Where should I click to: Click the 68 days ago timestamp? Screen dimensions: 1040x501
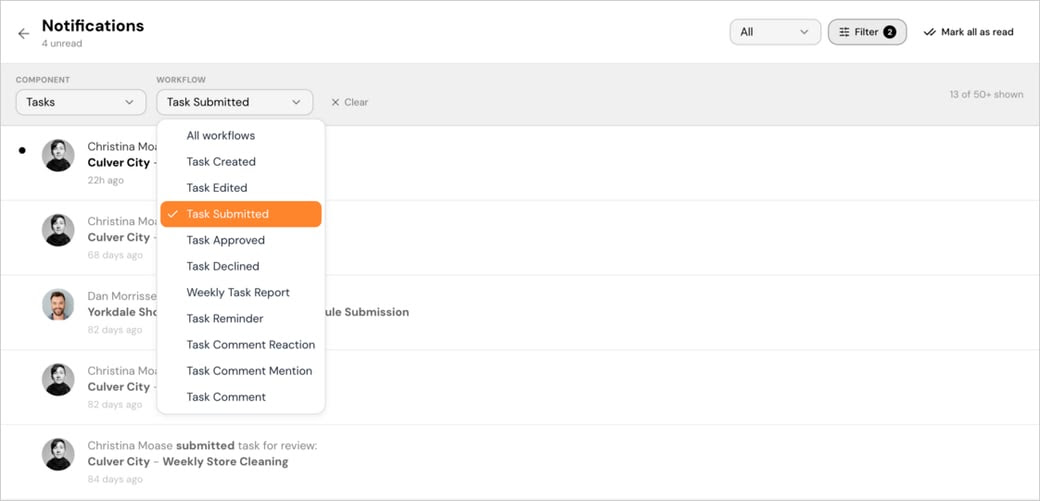coord(115,255)
